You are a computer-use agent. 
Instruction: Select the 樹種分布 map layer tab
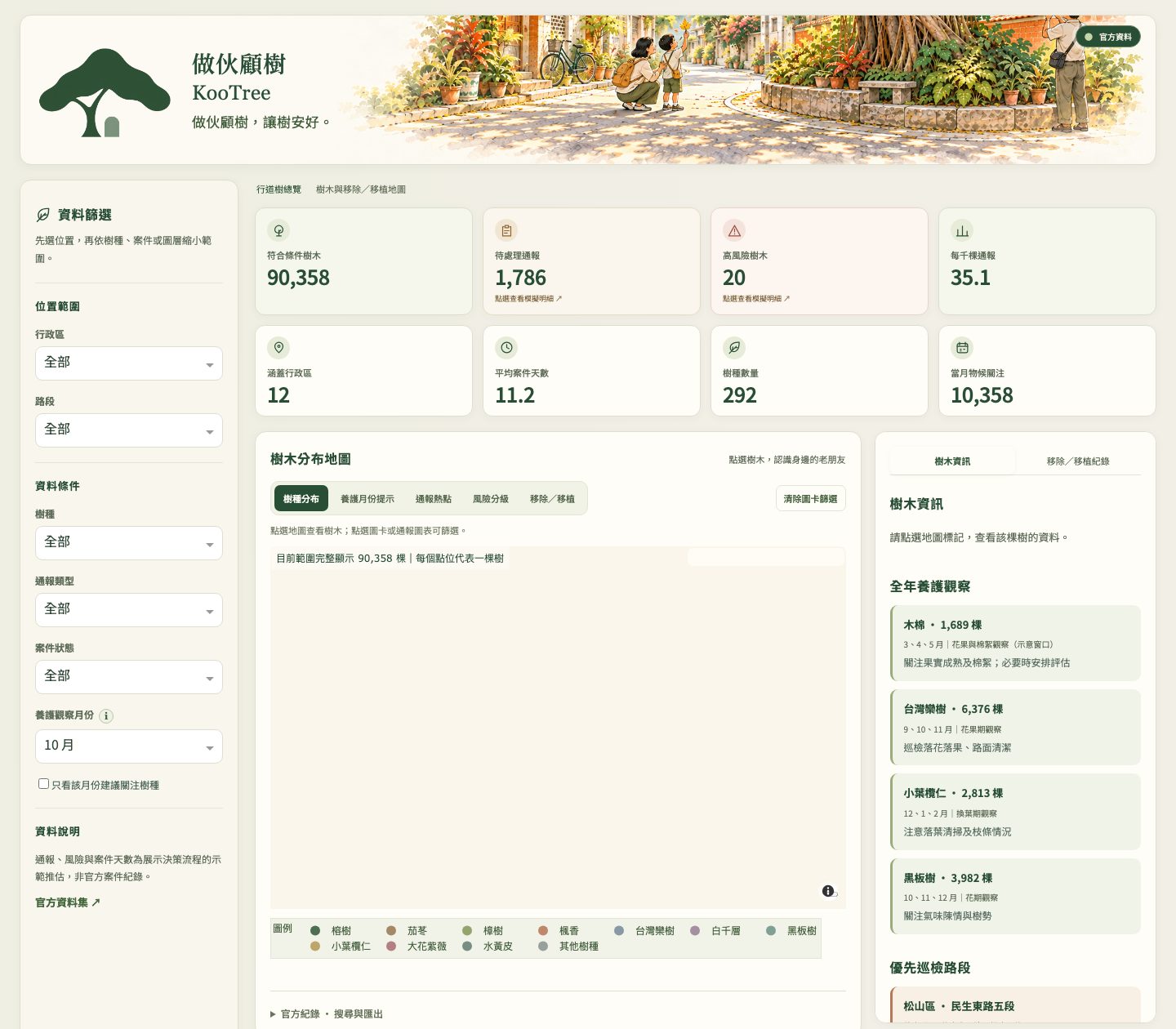(301, 498)
